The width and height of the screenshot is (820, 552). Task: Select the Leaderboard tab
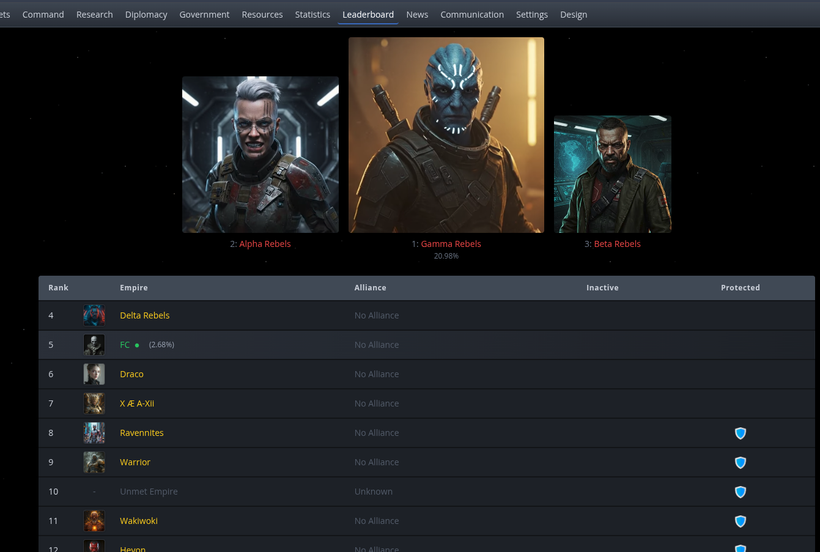368,15
